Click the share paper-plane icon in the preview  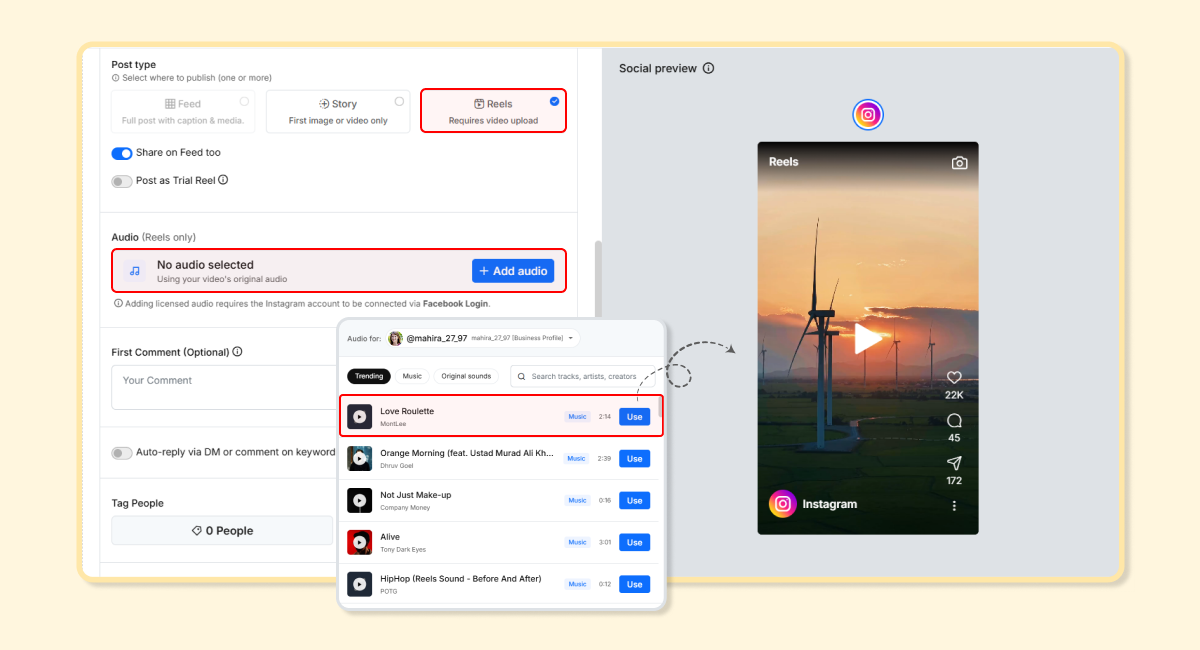[x=954, y=463]
